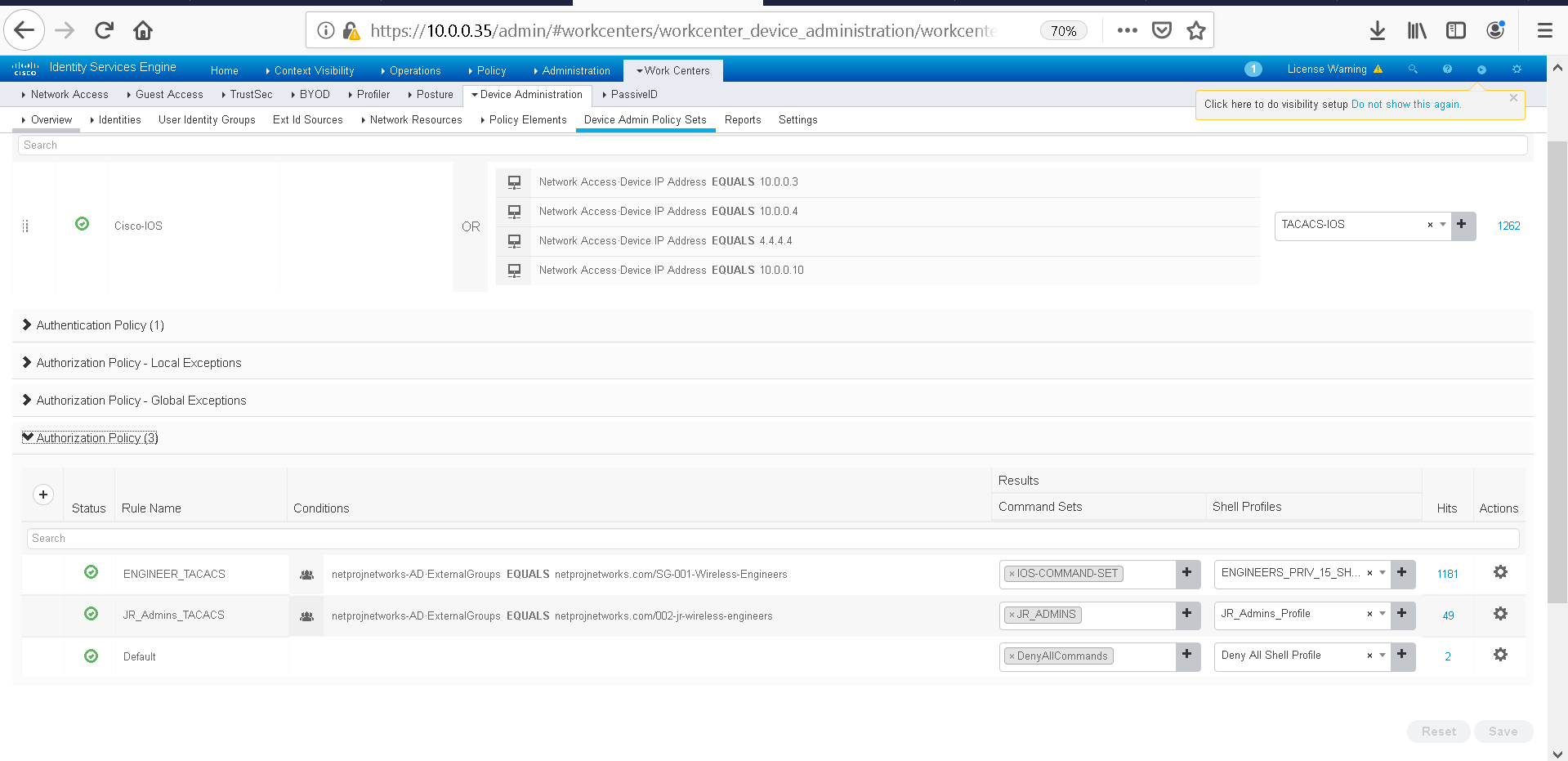1568x761 pixels.
Task: Click the help question mark icon
Action: (1447, 69)
